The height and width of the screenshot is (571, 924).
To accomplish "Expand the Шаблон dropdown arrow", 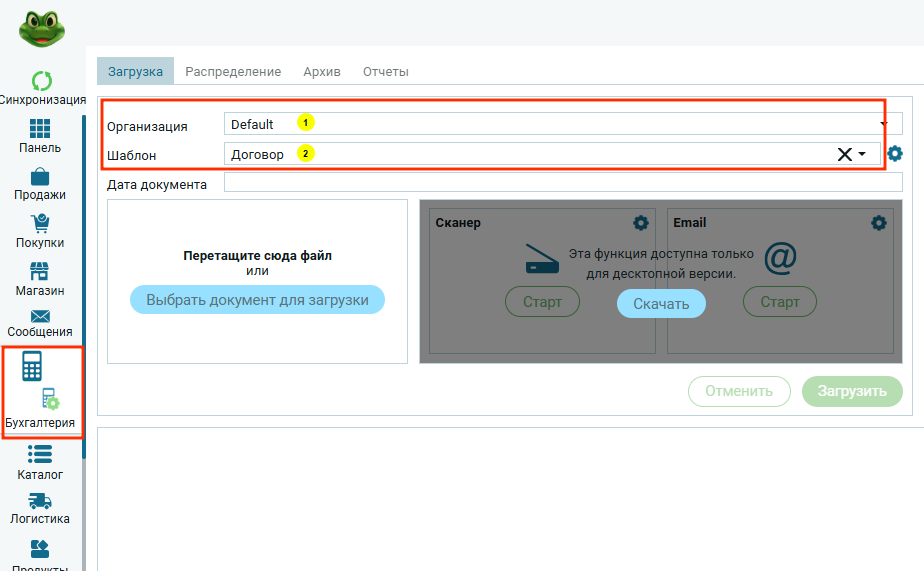I will (862, 155).
